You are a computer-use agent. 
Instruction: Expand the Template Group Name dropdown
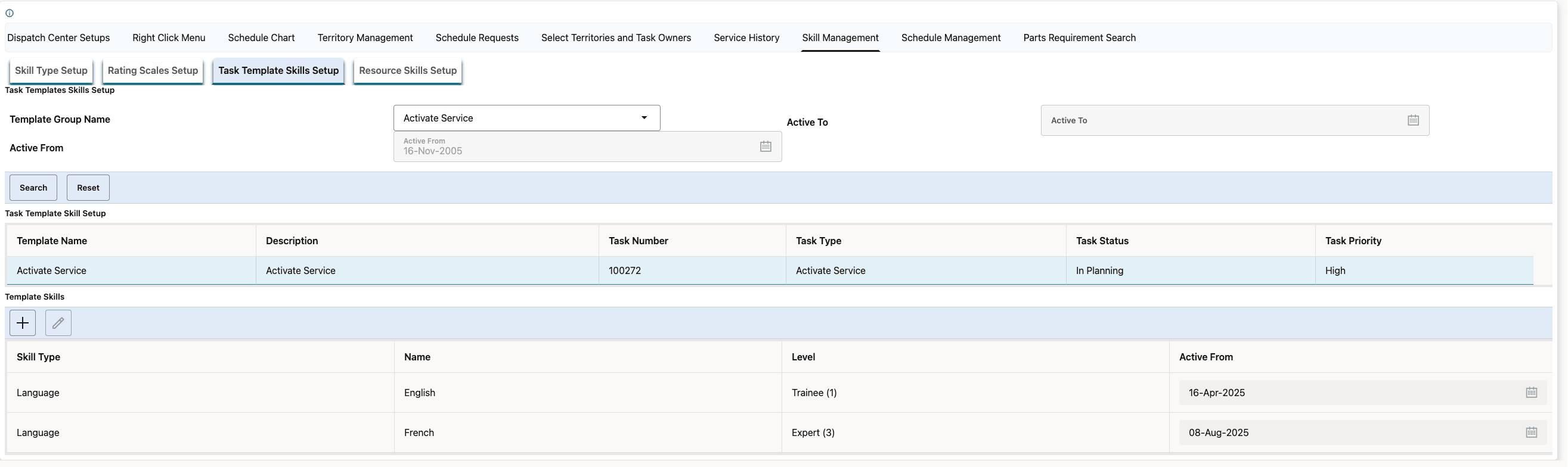(x=643, y=118)
